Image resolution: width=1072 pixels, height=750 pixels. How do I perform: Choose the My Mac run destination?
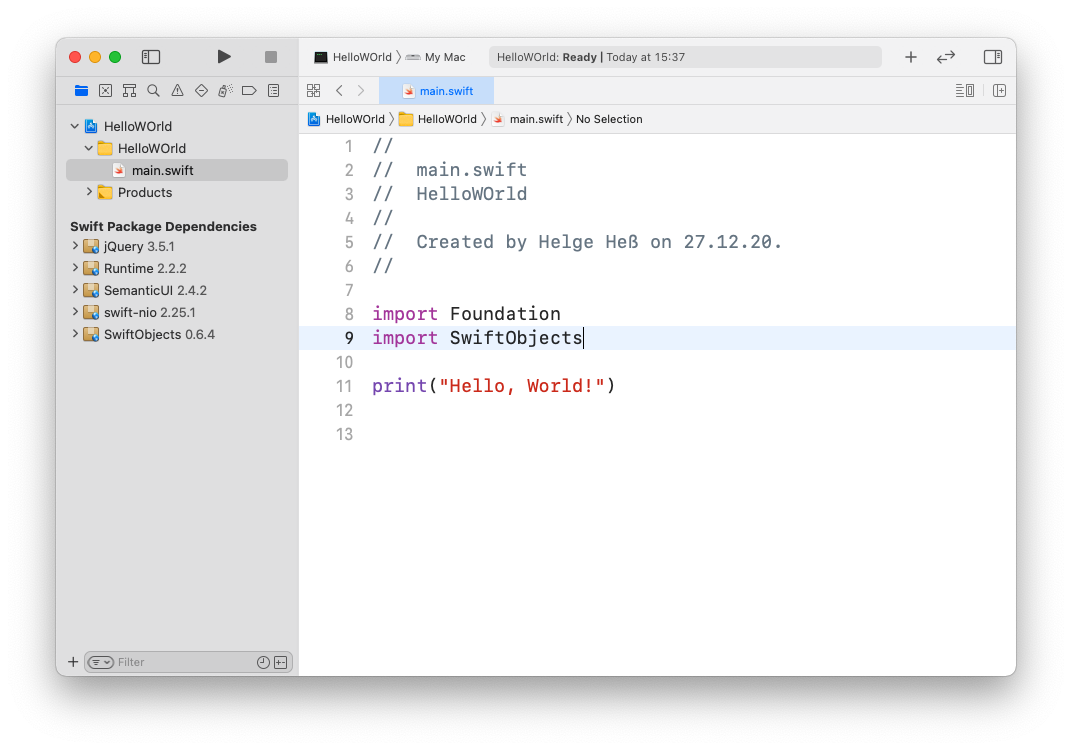pos(436,57)
